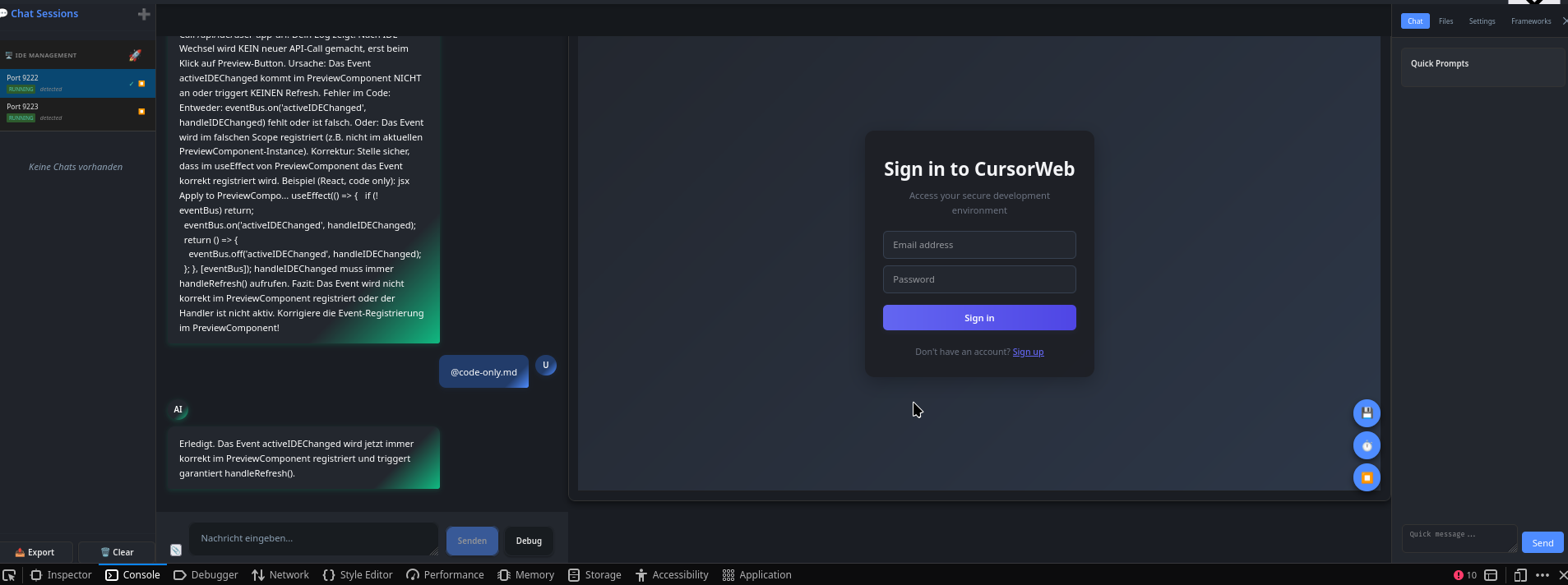
Task: Switch to the Files tab
Action: click(1445, 21)
